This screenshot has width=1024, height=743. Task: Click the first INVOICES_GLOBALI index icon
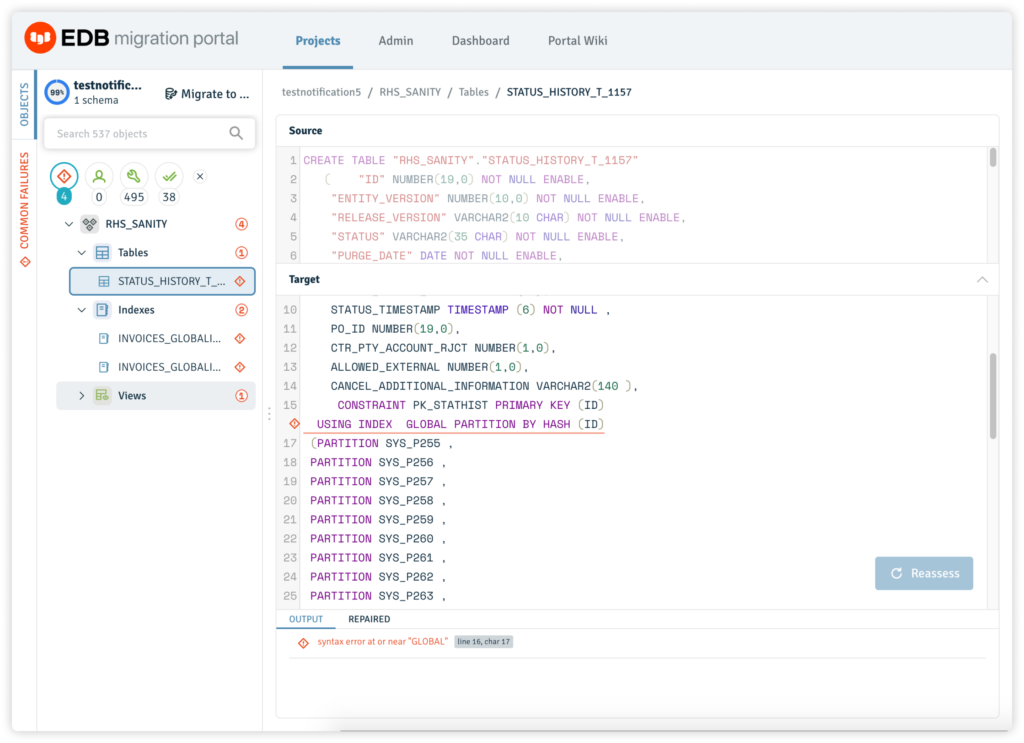[x=103, y=338]
